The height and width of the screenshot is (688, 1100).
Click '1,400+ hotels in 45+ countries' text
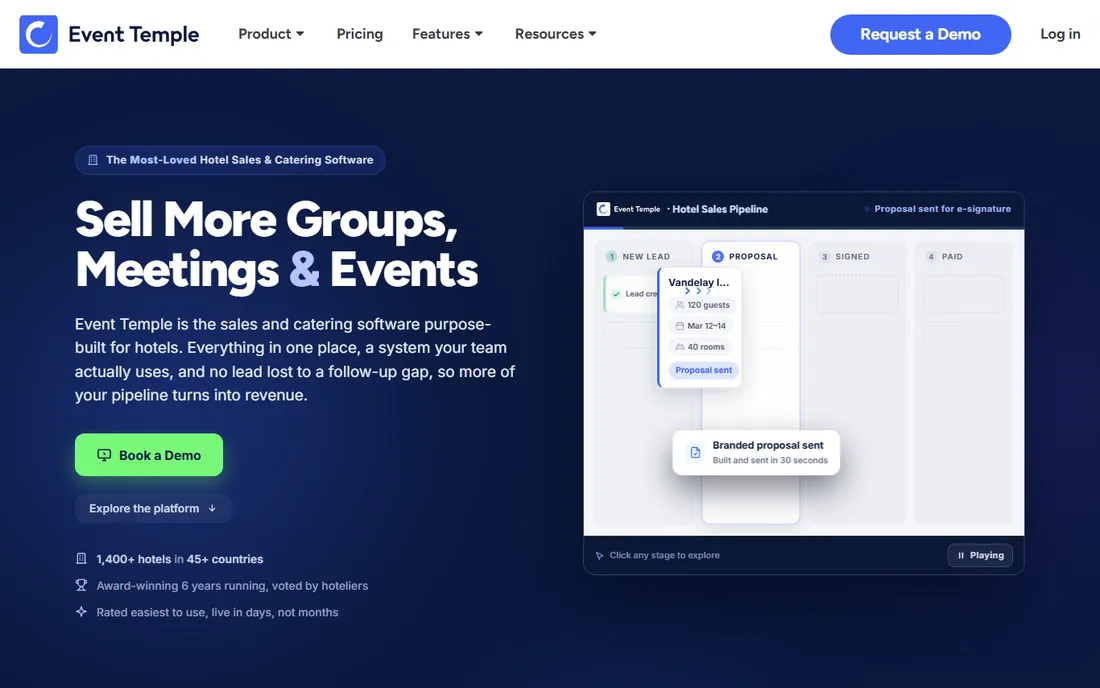[180, 559]
